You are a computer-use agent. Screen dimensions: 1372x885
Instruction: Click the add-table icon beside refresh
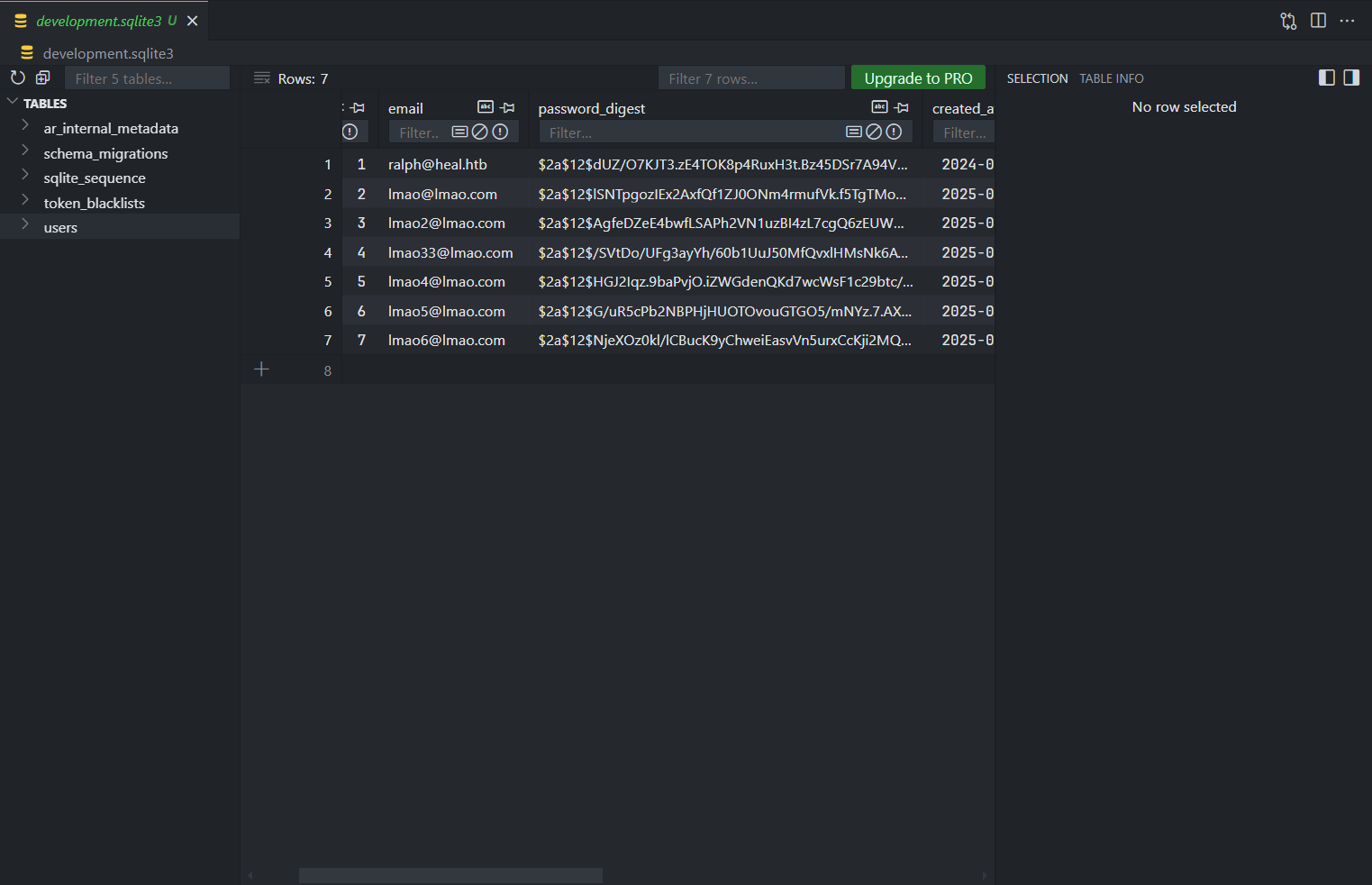pos(43,78)
